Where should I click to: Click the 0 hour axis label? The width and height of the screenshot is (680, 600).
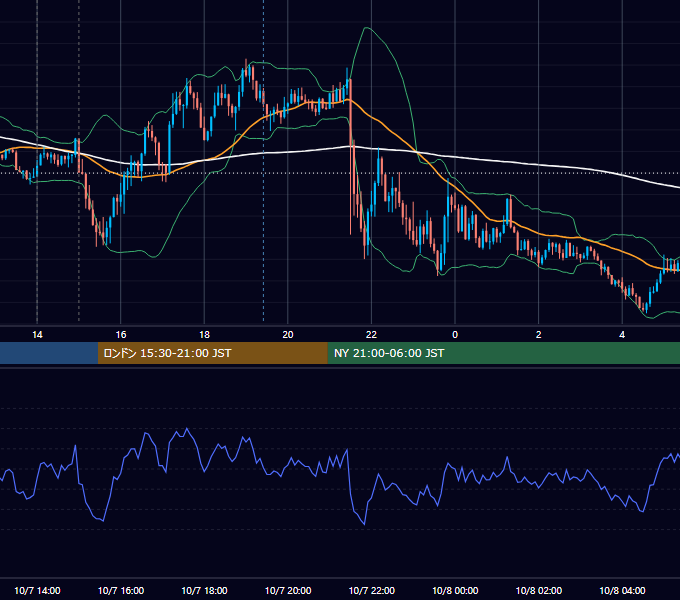coord(455,335)
